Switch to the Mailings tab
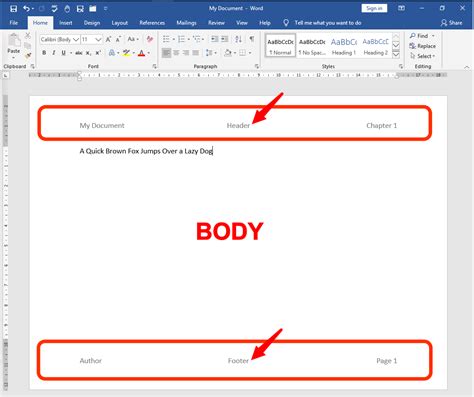474x397 pixels. pos(186,23)
